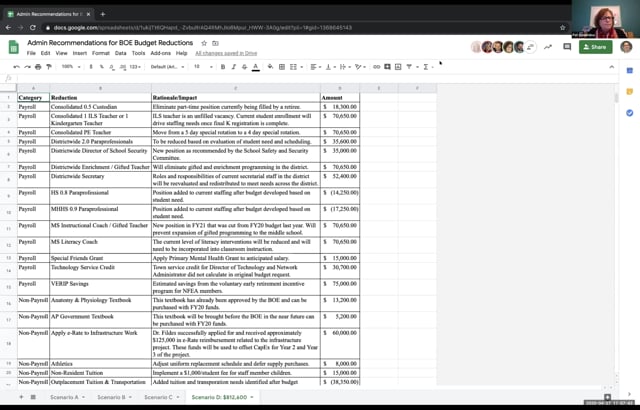Click the Redo toolbar icon
The image size is (640, 410).
coord(27,67)
